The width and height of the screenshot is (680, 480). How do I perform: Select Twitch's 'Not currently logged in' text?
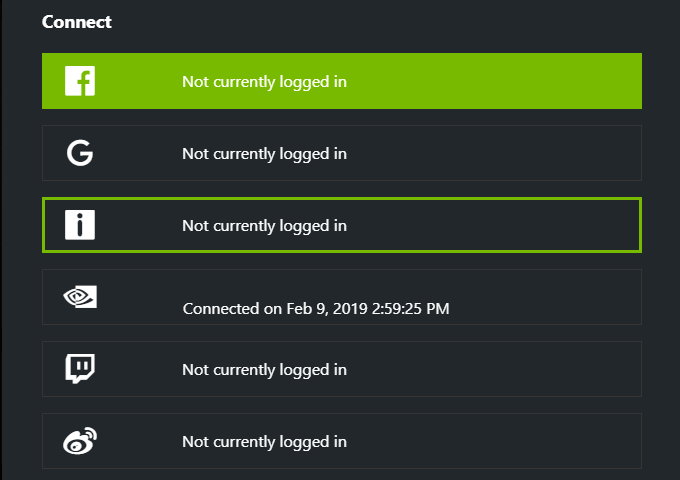tap(264, 370)
